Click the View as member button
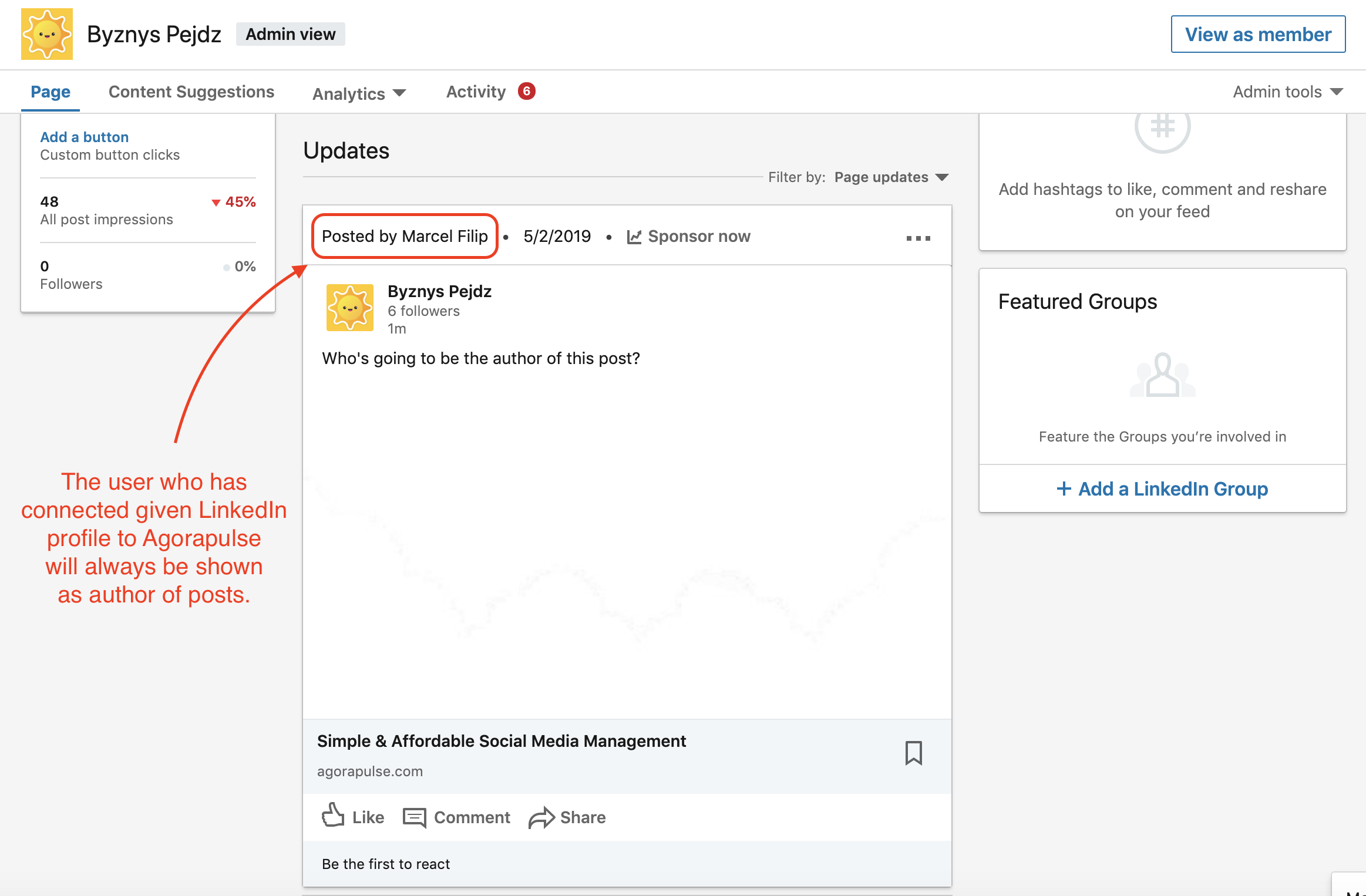Viewport: 1366px width, 896px height. (x=1258, y=34)
